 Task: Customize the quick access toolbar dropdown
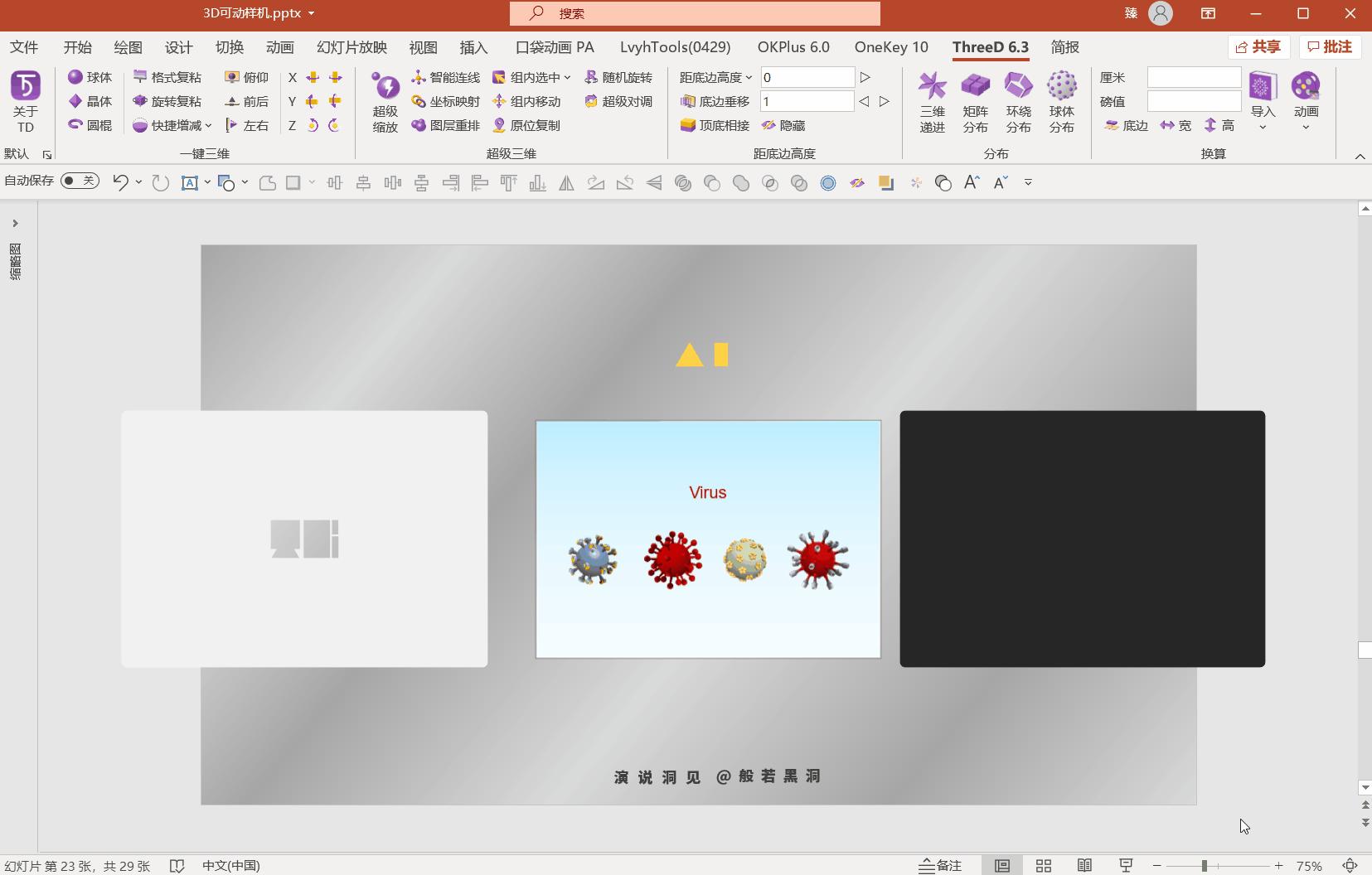pyautogui.click(x=1028, y=182)
